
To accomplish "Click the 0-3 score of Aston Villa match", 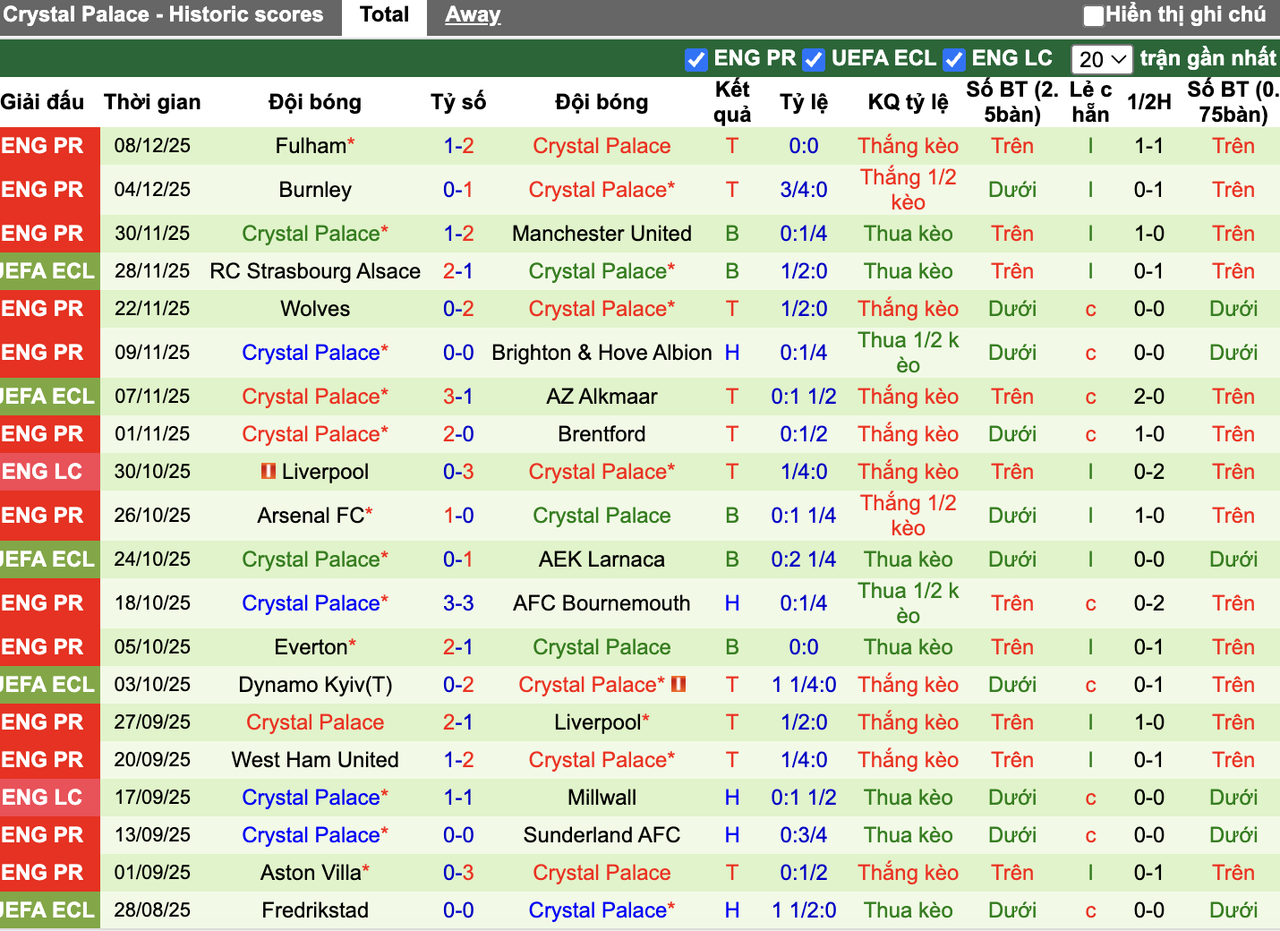I will point(459,874).
